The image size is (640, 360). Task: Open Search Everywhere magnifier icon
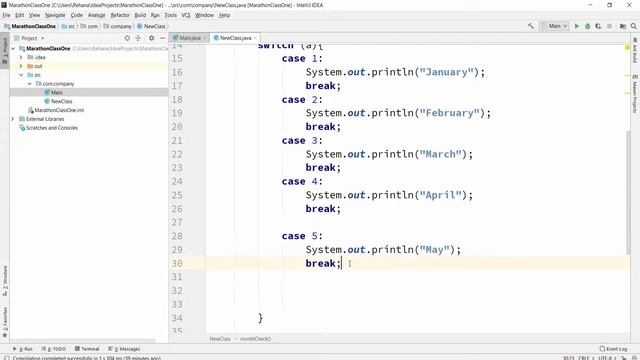click(633, 26)
